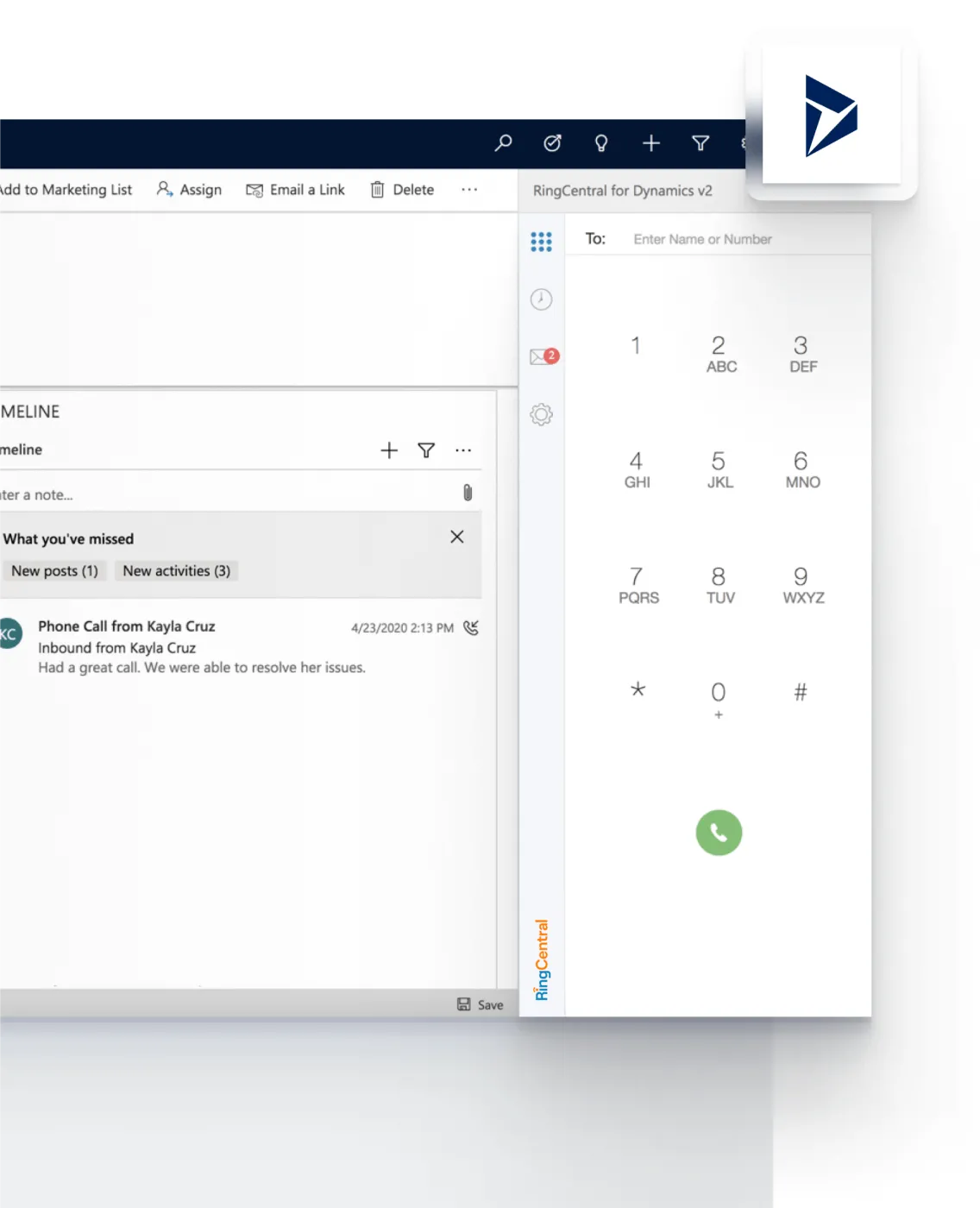Expand the command bar overflow menu

pyautogui.click(x=469, y=190)
